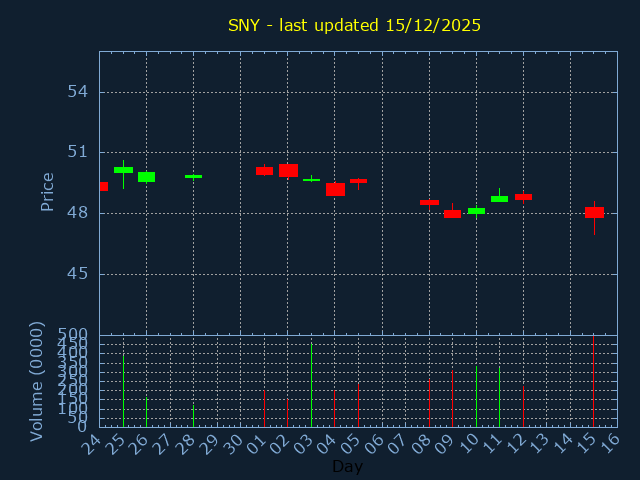Viewport: 640px width, 480px height.
Task: Click the green volume bar for day 10
Action: pyautogui.click(x=476, y=397)
